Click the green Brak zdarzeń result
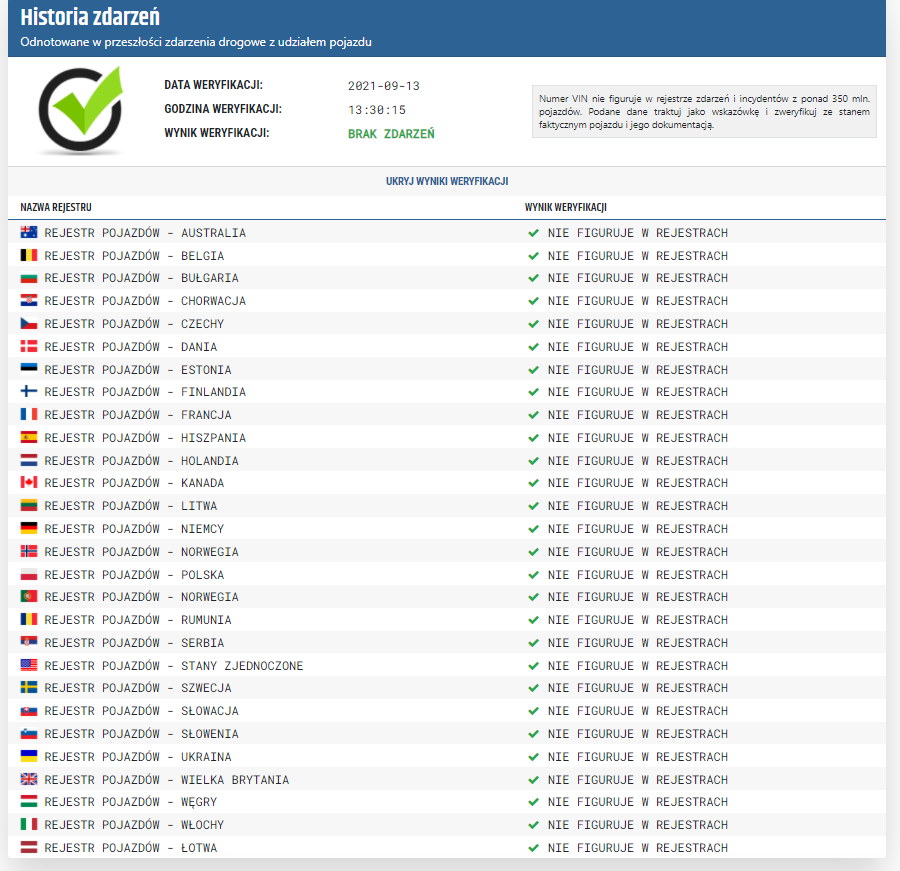This screenshot has height=871, width=900. point(391,134)
